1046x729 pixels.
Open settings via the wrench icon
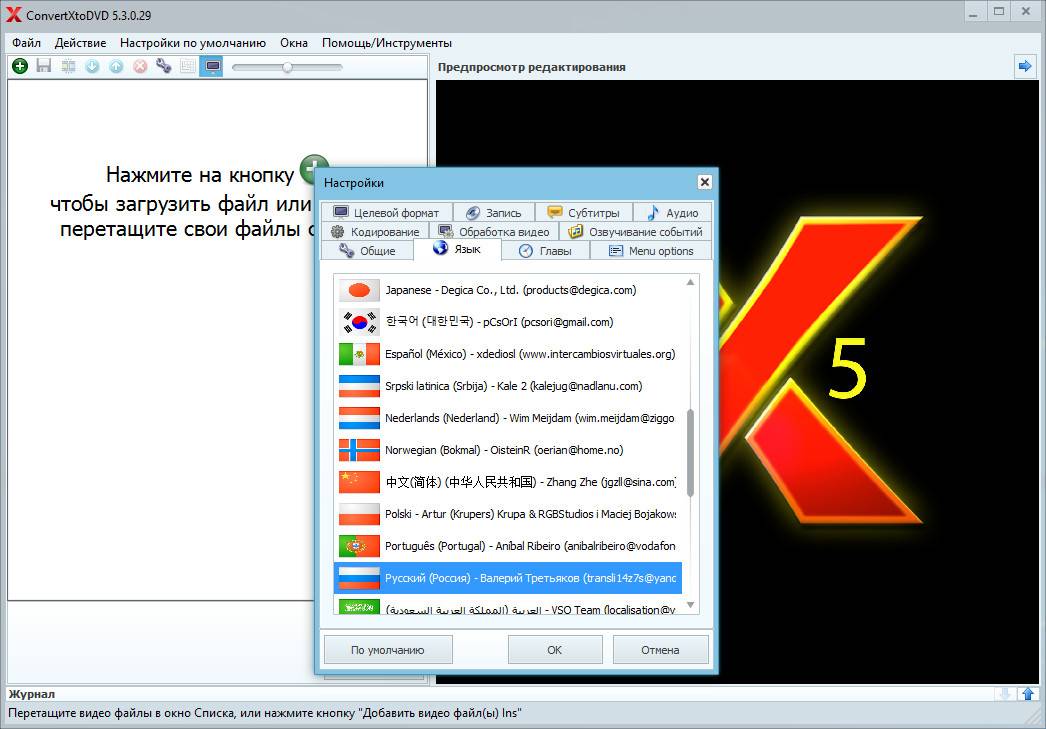click(164, 66)
